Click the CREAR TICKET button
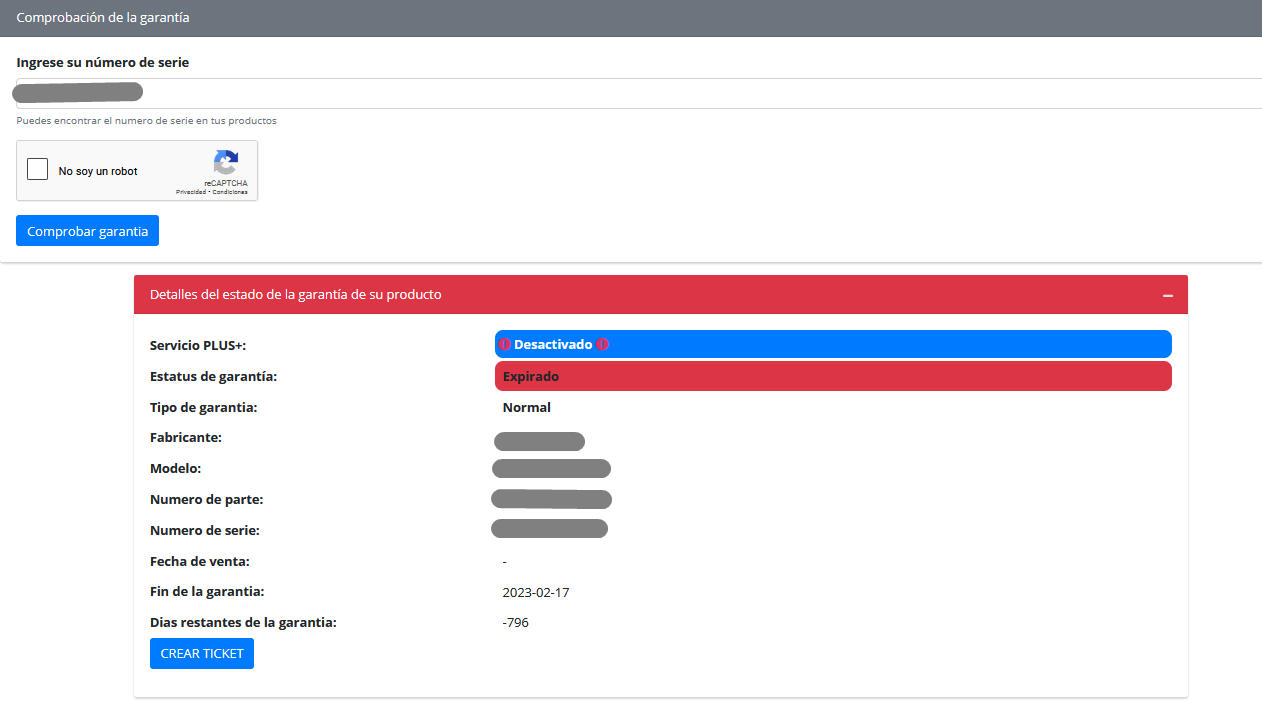1262x707 pixels. (x=202, y=654)
